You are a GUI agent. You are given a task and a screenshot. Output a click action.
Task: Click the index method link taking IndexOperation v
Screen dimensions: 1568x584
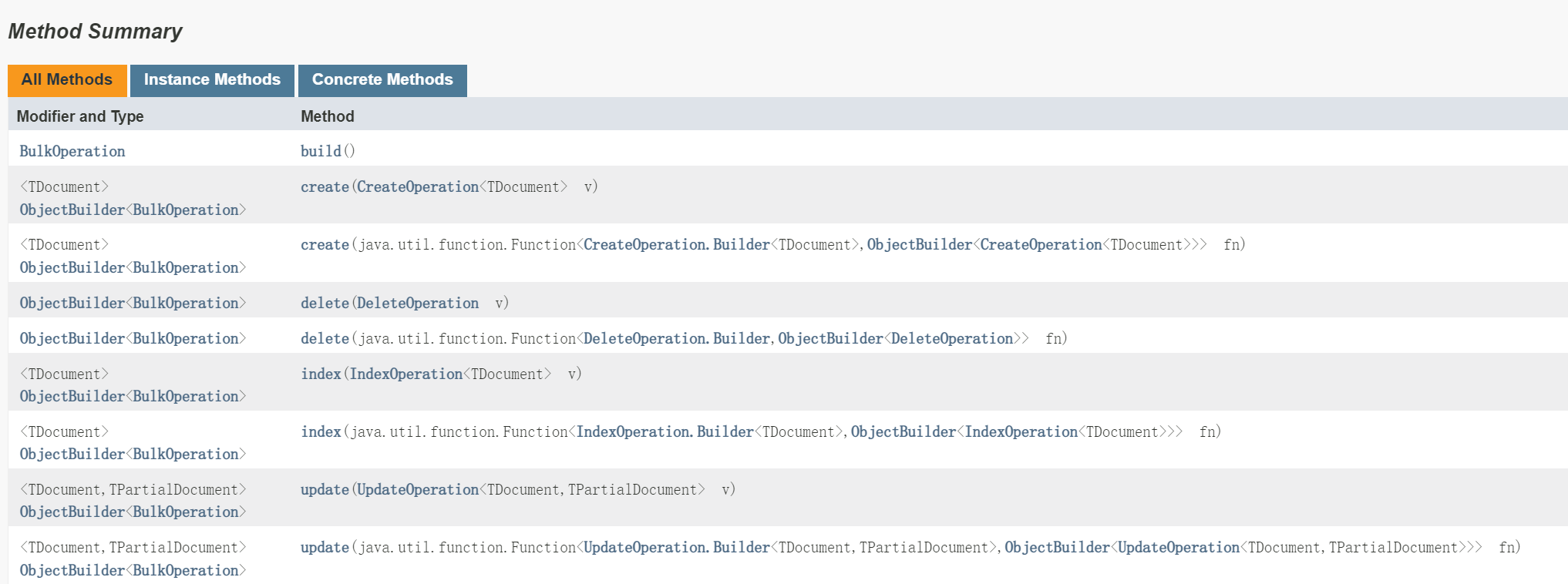coord(321,374)
